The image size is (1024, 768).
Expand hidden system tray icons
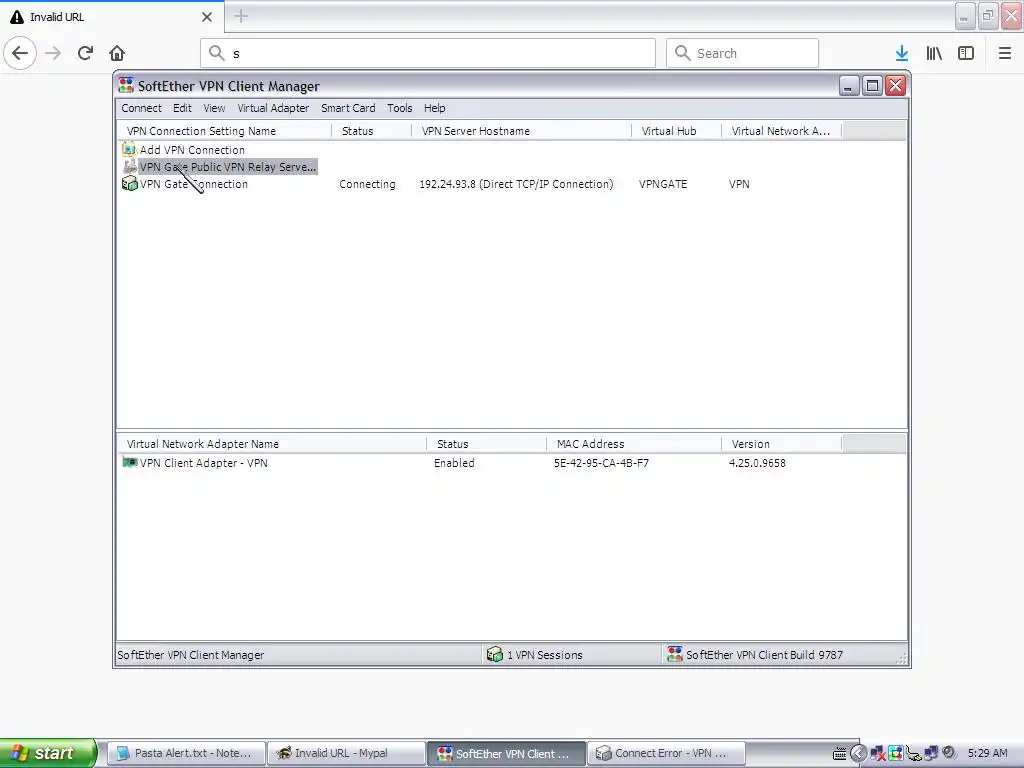tap(858, 754)
